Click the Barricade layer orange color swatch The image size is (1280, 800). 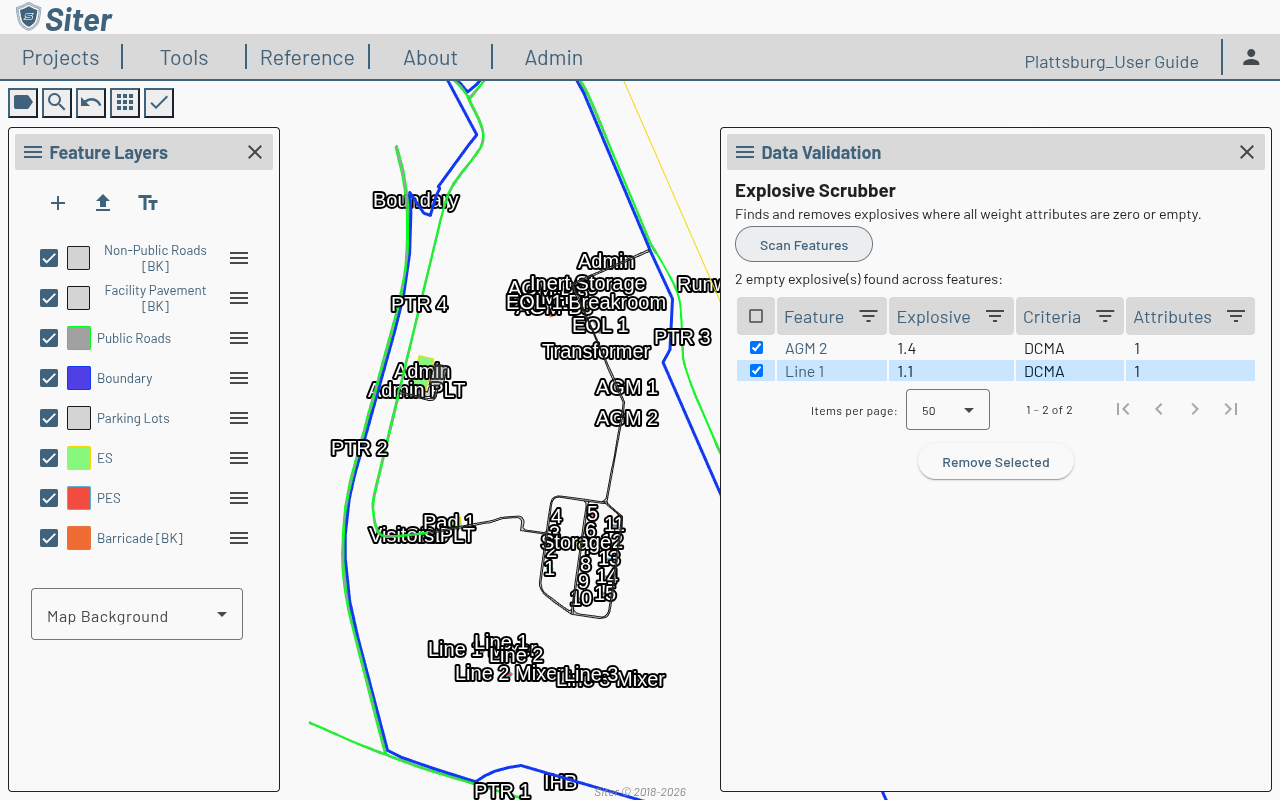[79, 538]
